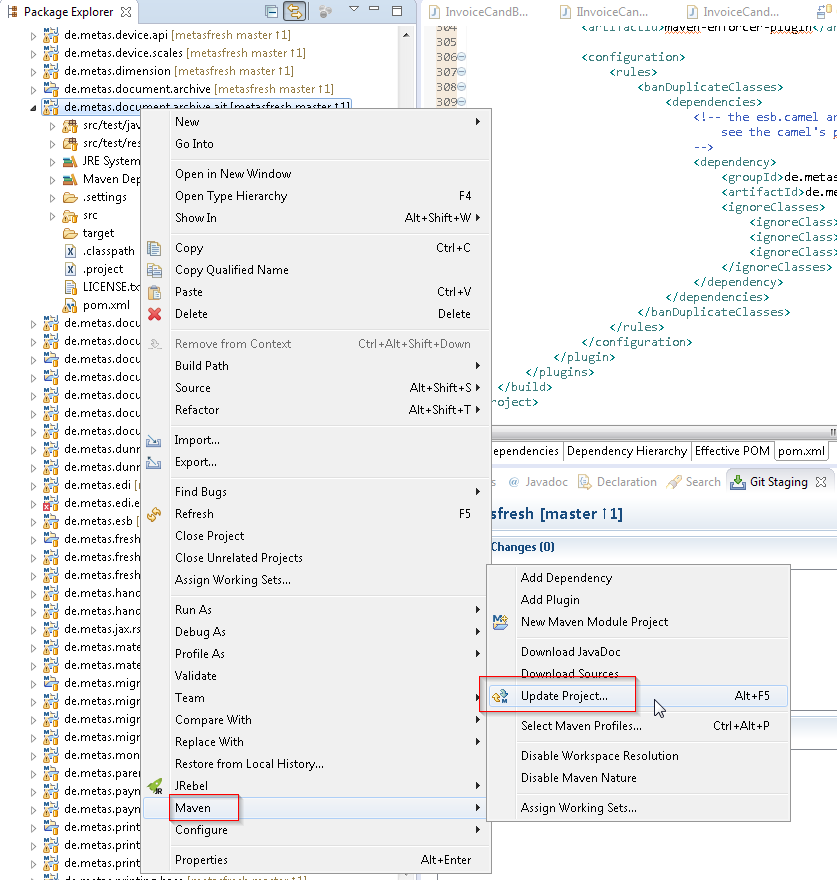The width and height of the screenshot is (837, 880).
Task: Switch to the Dependency Hierarchy tab
Action: [626, 451]
